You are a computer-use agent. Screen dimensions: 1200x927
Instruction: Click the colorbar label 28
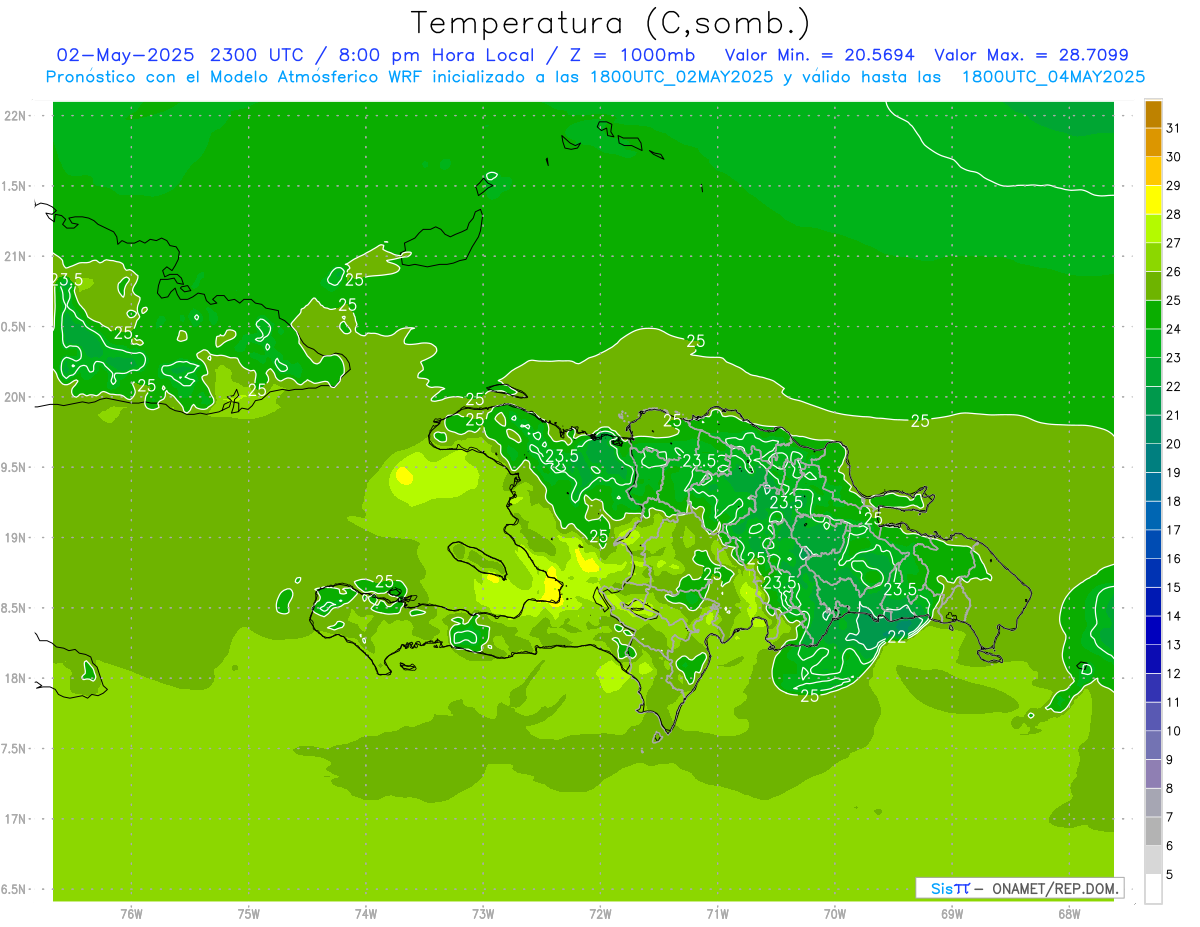1174,214
